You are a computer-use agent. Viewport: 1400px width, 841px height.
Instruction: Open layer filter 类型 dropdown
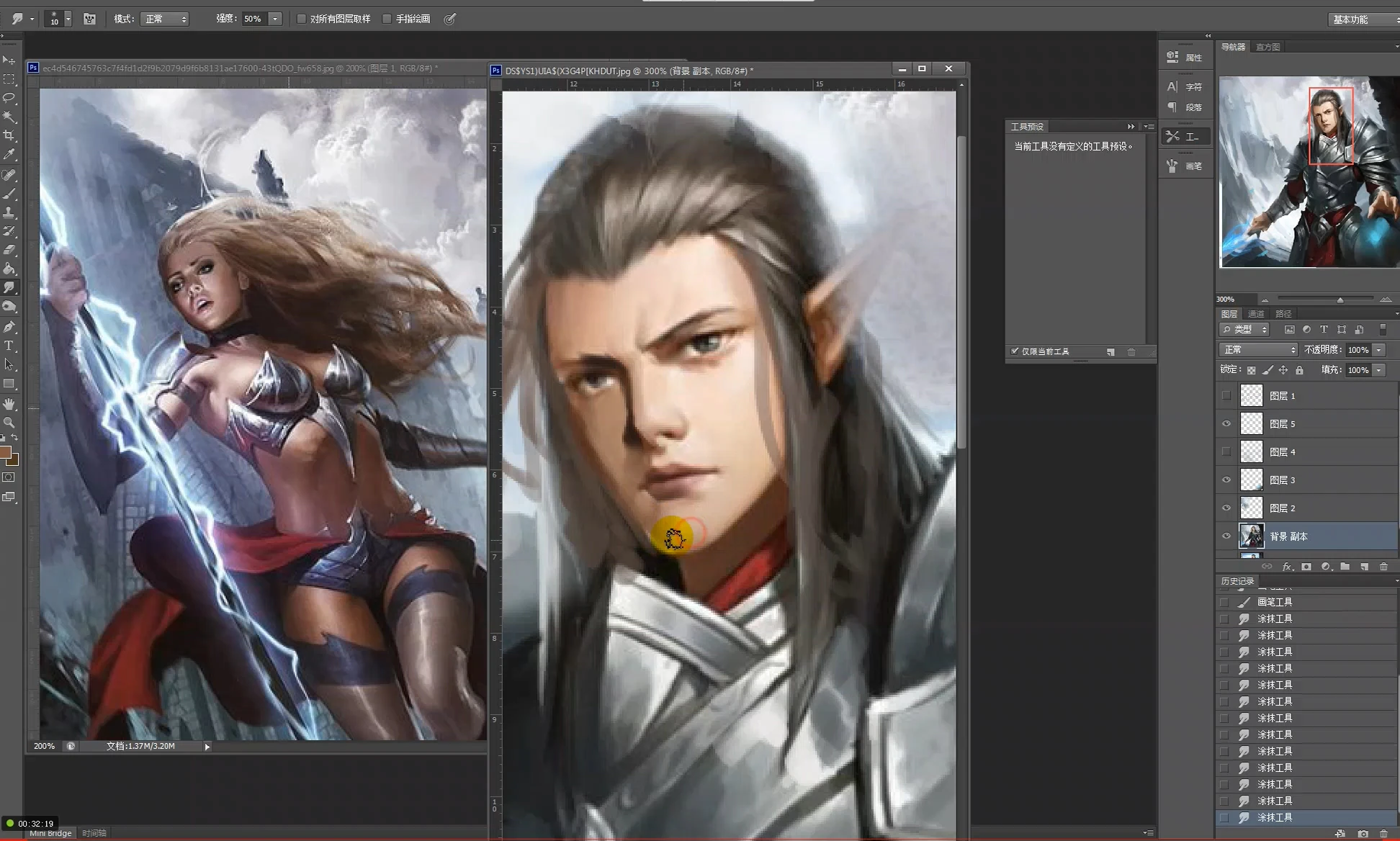tap(1244, 329)
